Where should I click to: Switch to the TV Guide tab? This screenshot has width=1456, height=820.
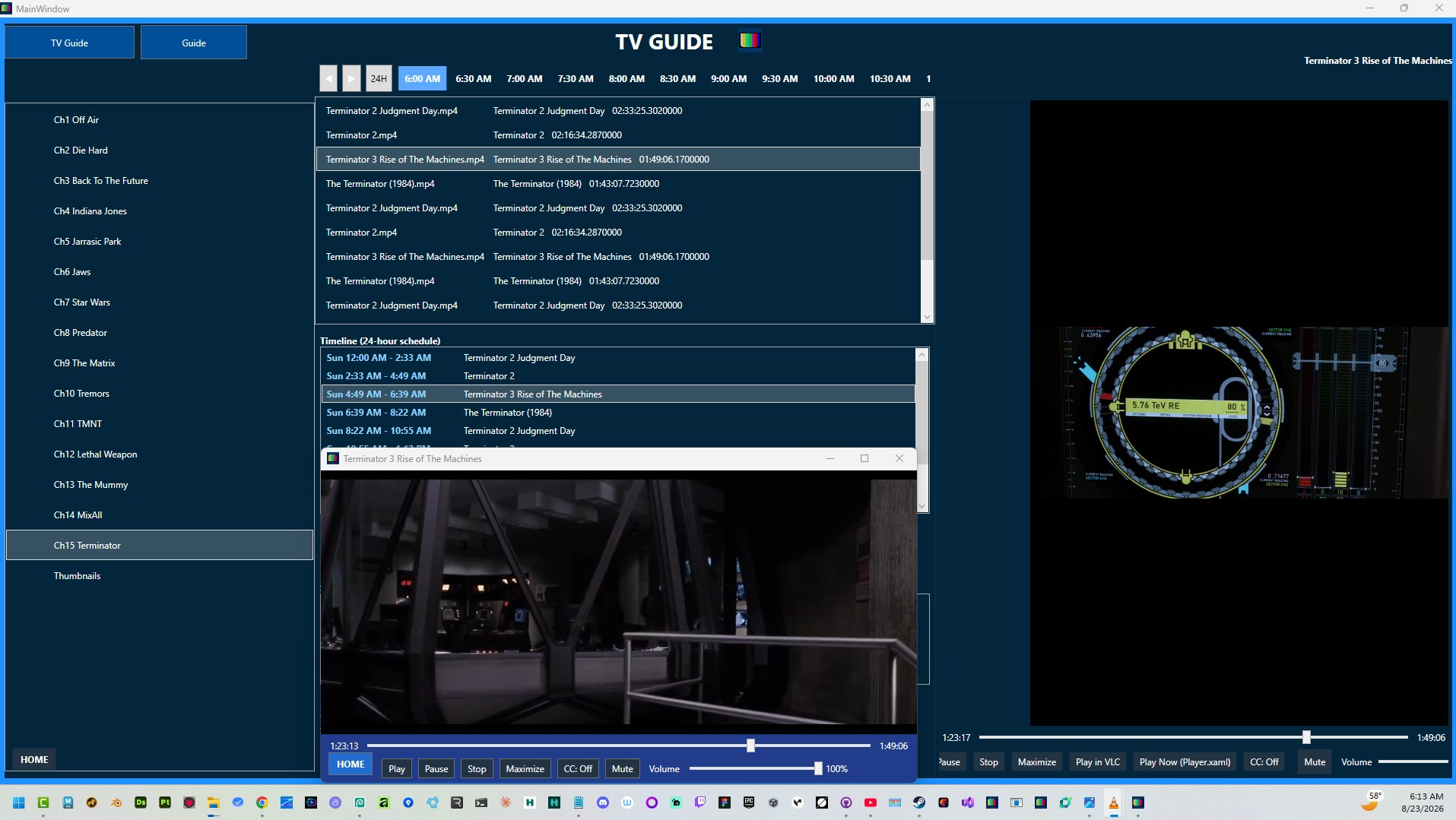[70, 43]
